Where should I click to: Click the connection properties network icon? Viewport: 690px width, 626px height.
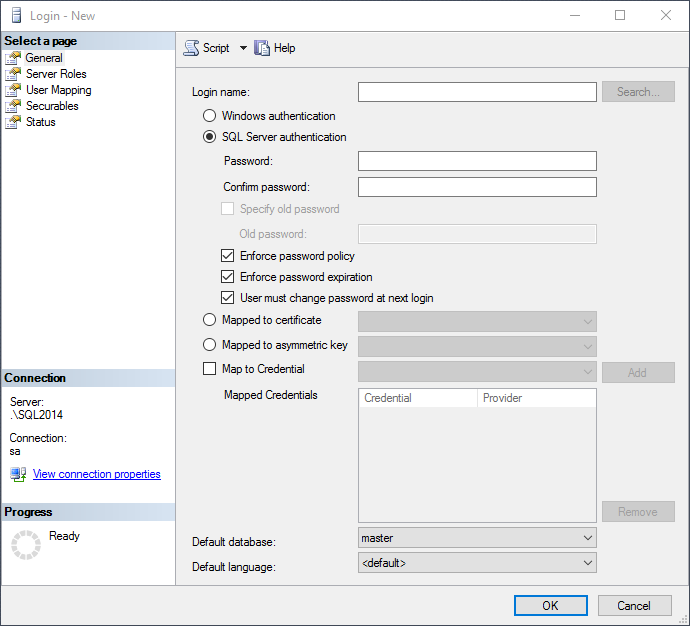[18, 474]
